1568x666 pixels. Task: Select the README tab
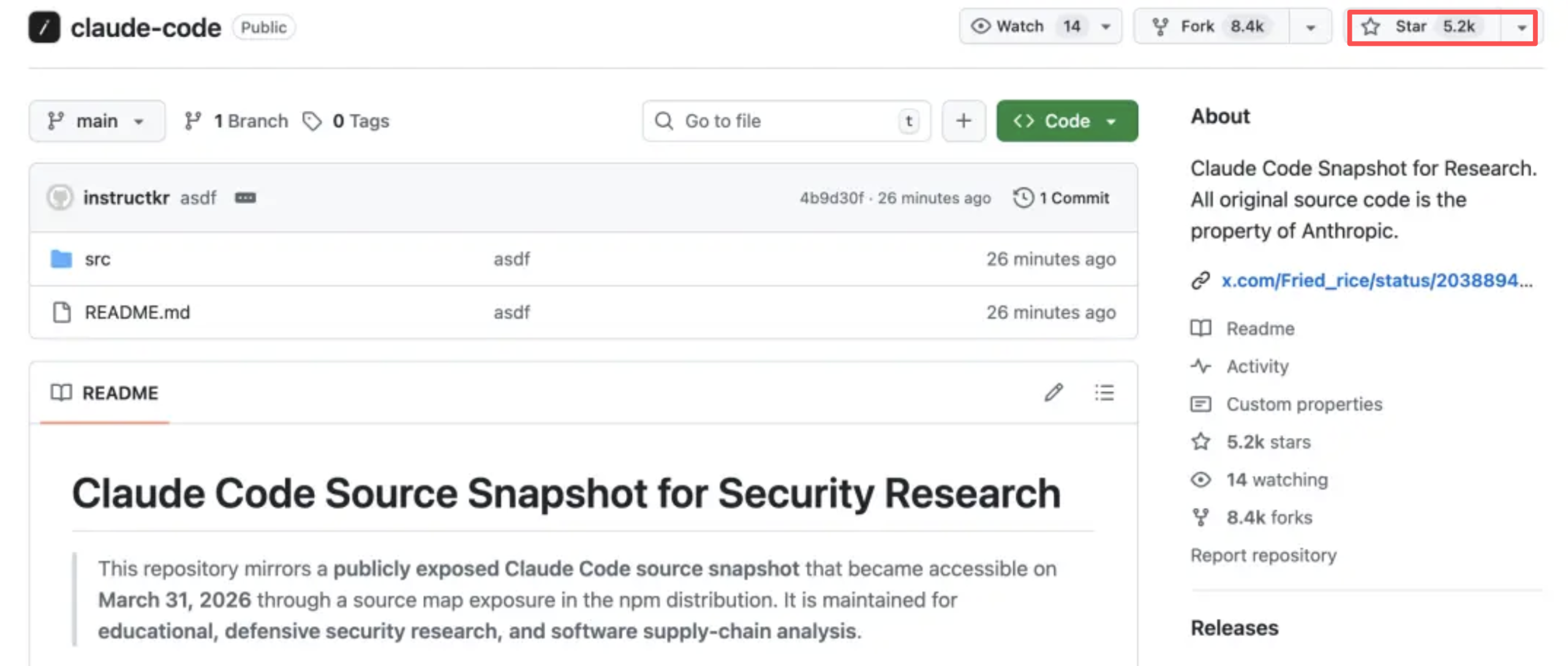105,393
